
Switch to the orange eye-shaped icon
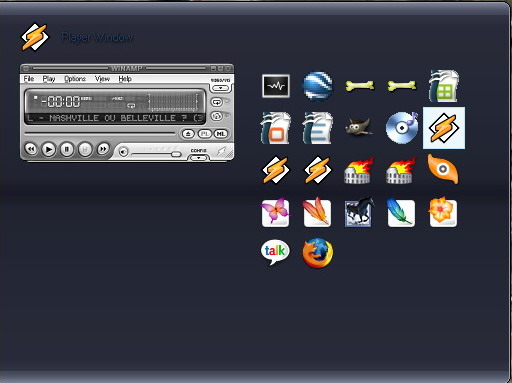pos(443,169)
